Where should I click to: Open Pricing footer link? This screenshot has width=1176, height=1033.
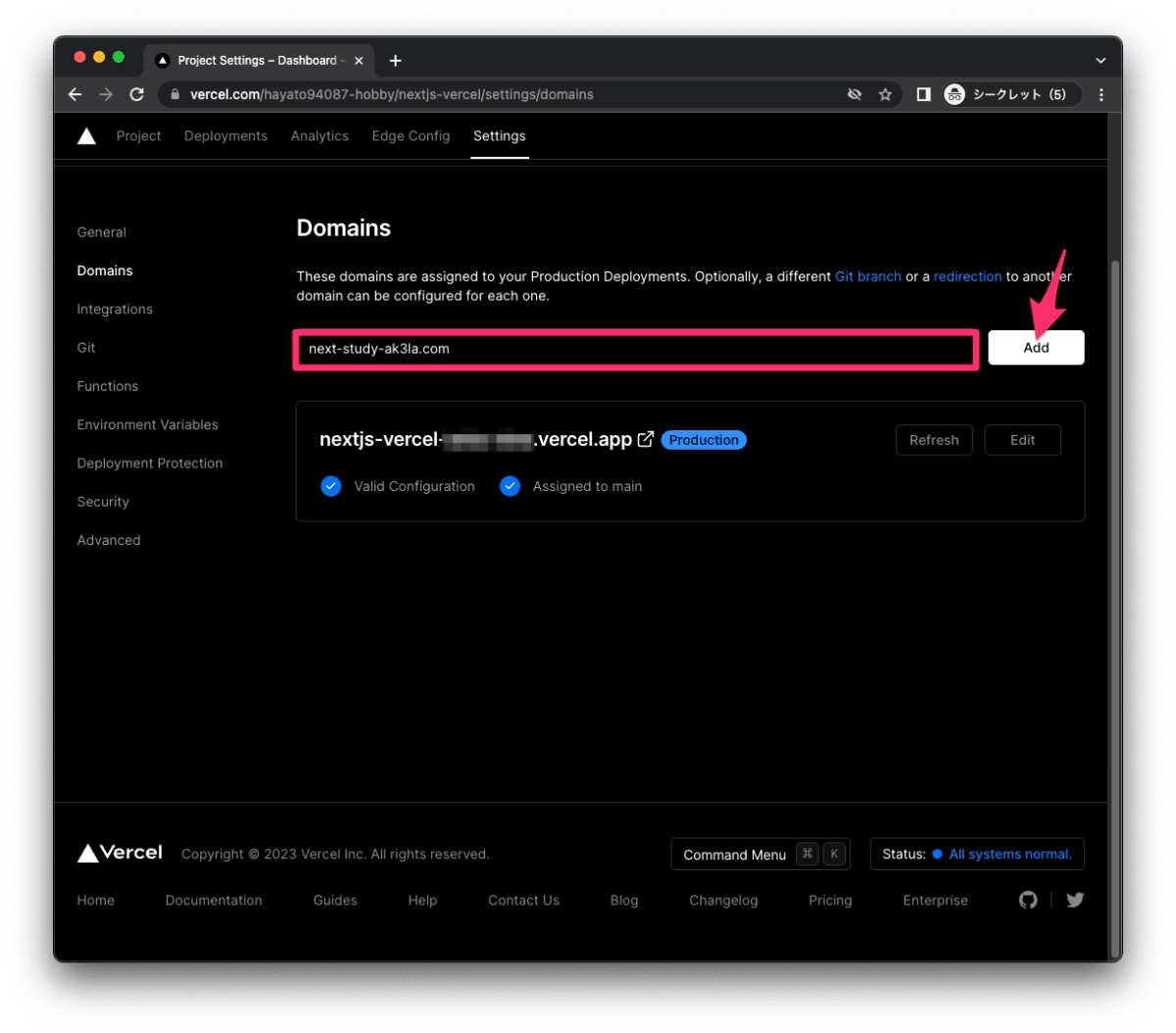830,901
